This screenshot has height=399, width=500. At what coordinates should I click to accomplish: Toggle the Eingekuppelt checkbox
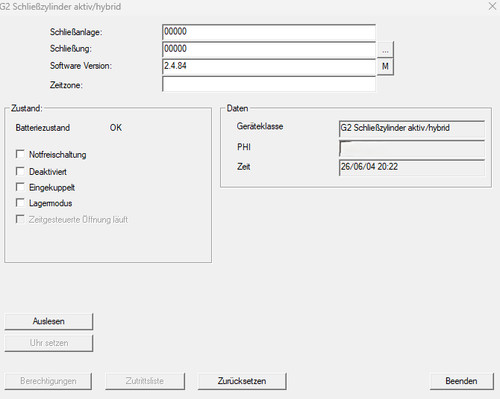tap(20, 187)
